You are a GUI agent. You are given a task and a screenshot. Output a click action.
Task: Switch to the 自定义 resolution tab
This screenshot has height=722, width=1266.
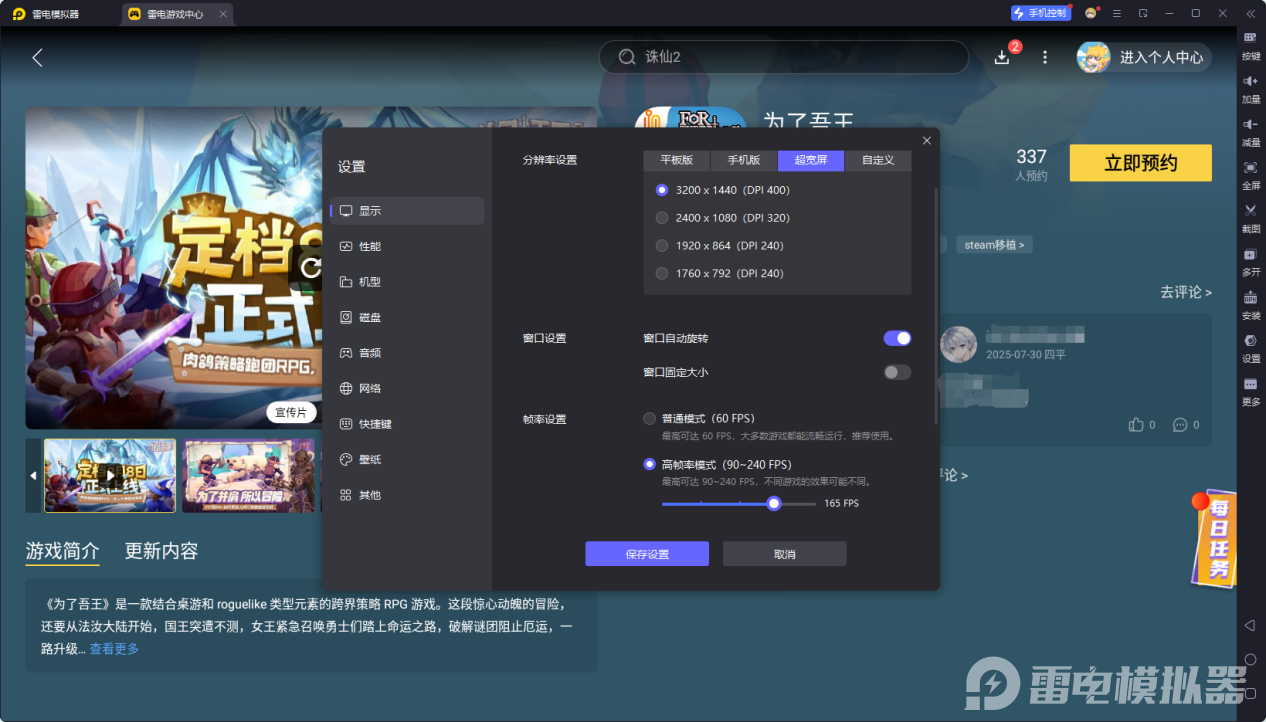point(878,160)
